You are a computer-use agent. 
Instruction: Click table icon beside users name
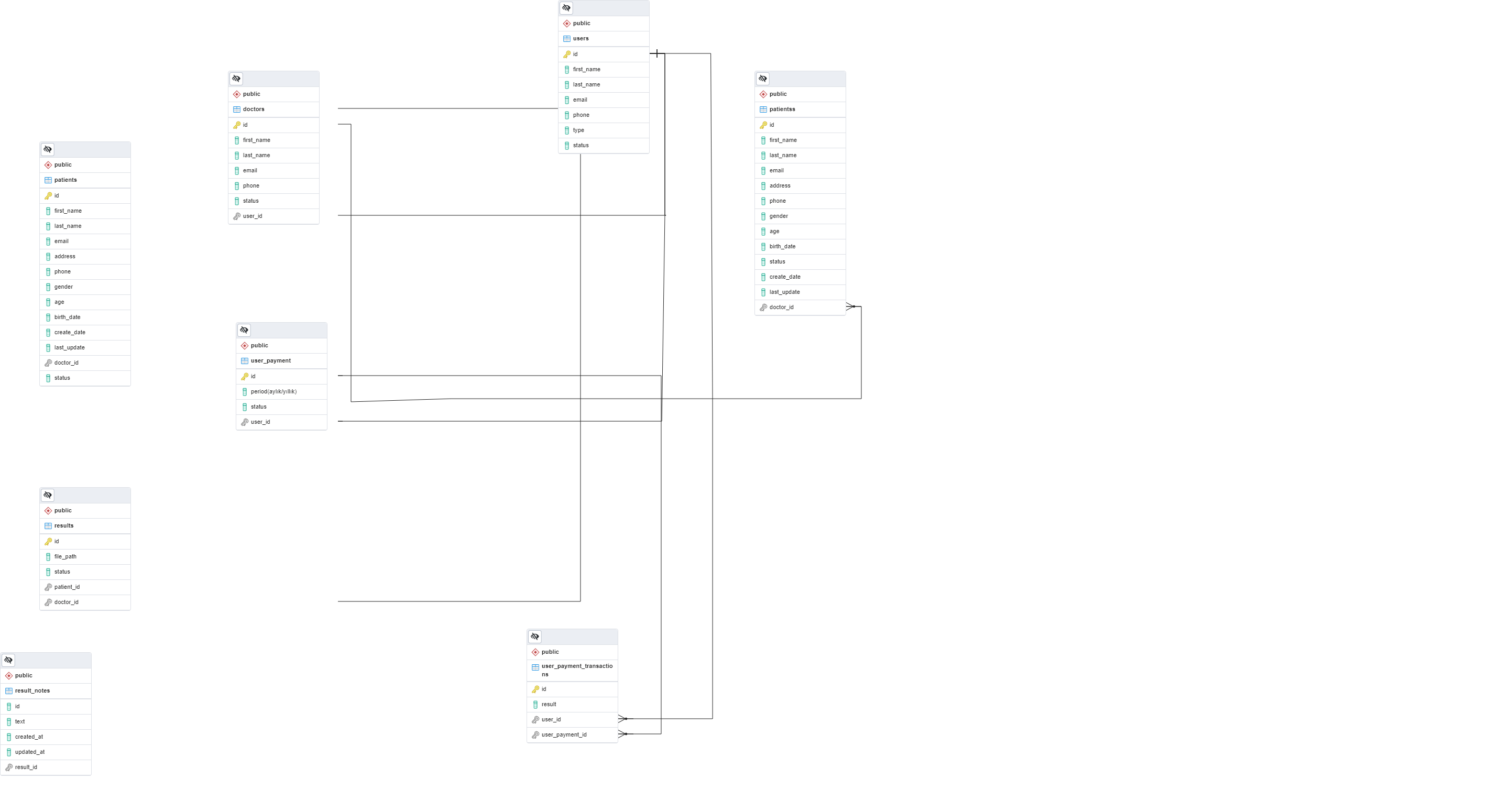(567, 39)
